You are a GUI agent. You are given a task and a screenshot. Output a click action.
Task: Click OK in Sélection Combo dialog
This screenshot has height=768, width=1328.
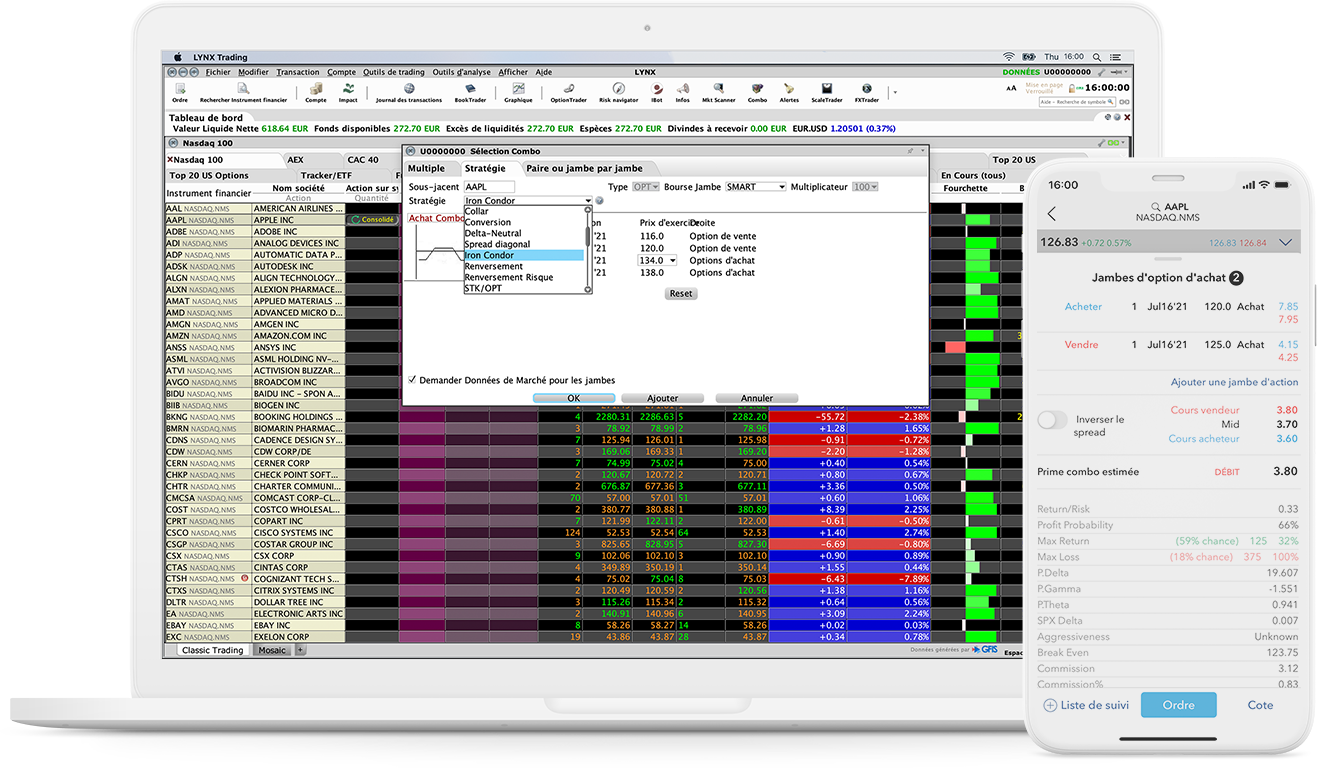tap(573, 398)
